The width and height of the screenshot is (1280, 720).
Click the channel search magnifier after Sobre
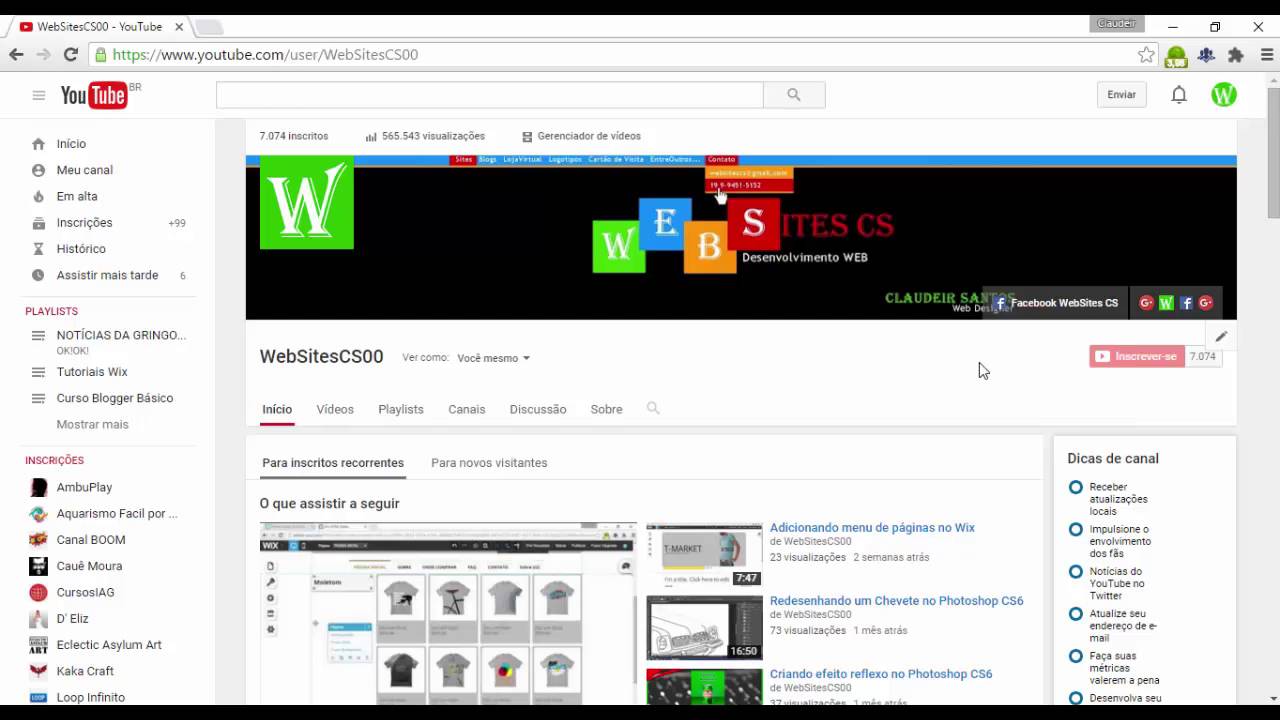coord(653,408)
